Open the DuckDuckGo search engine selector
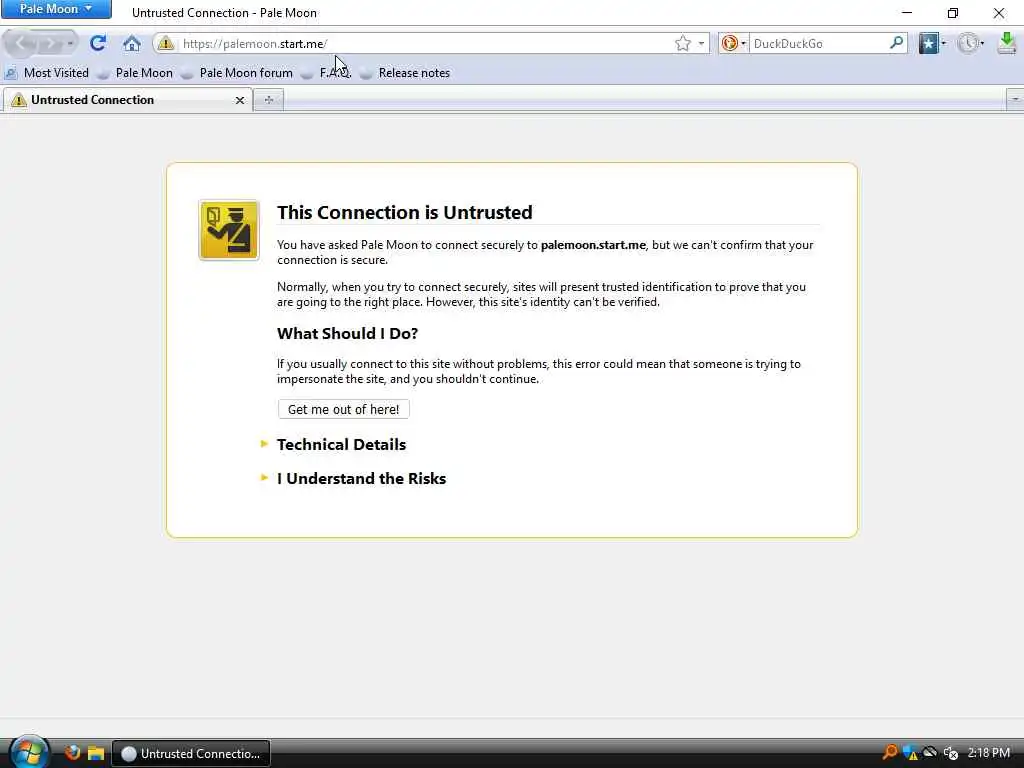The height and width of the screenshot is (768, 1024). point(733,44)
